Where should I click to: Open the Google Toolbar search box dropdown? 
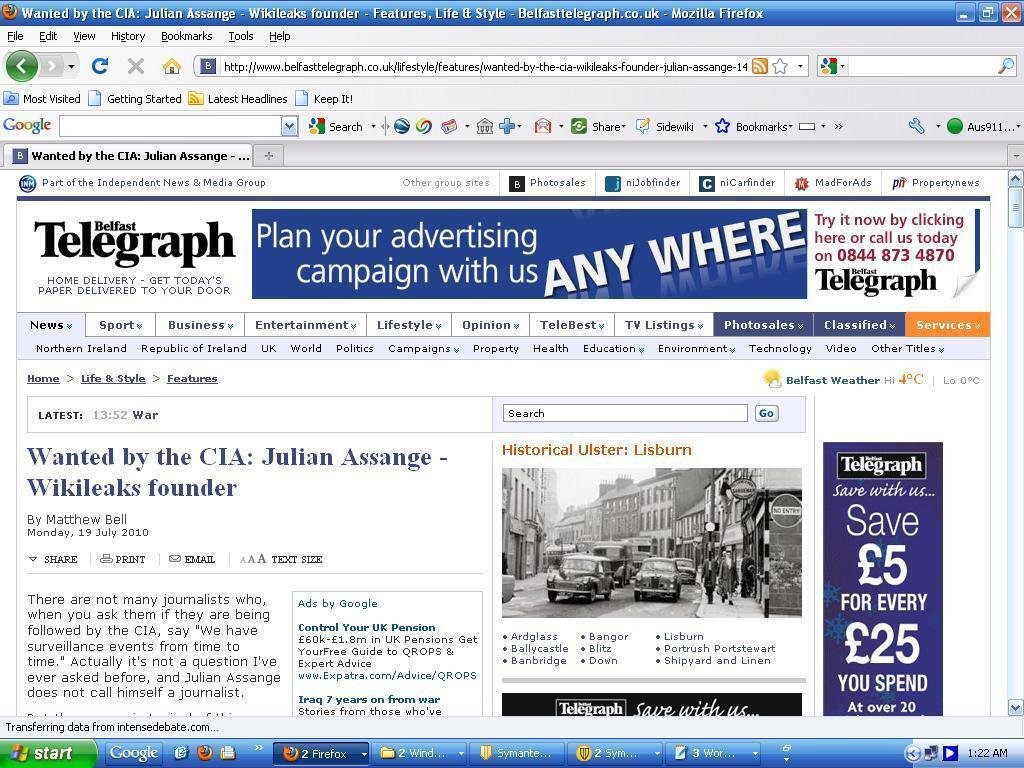[x=289, y=127]
